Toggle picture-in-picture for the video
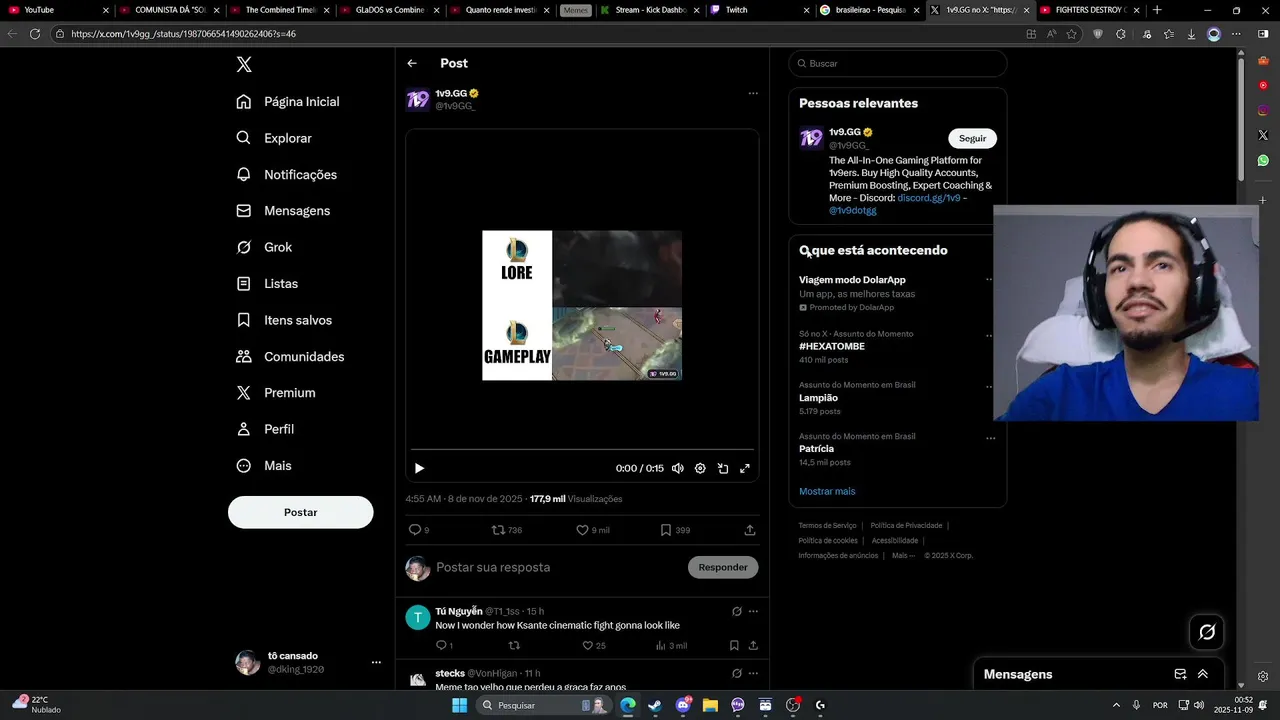Viewport: 1280px width, 720px height. click(x=723, y=468)
